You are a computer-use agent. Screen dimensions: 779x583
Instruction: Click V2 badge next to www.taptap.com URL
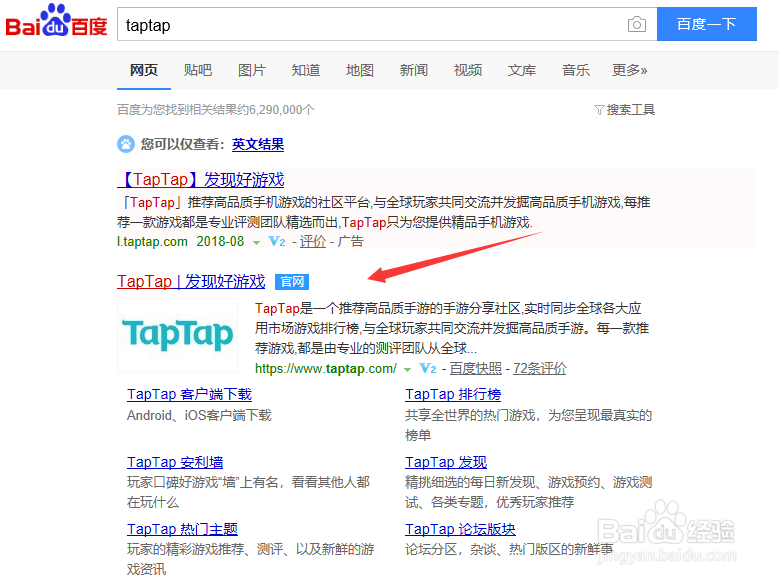pos(428,368)
